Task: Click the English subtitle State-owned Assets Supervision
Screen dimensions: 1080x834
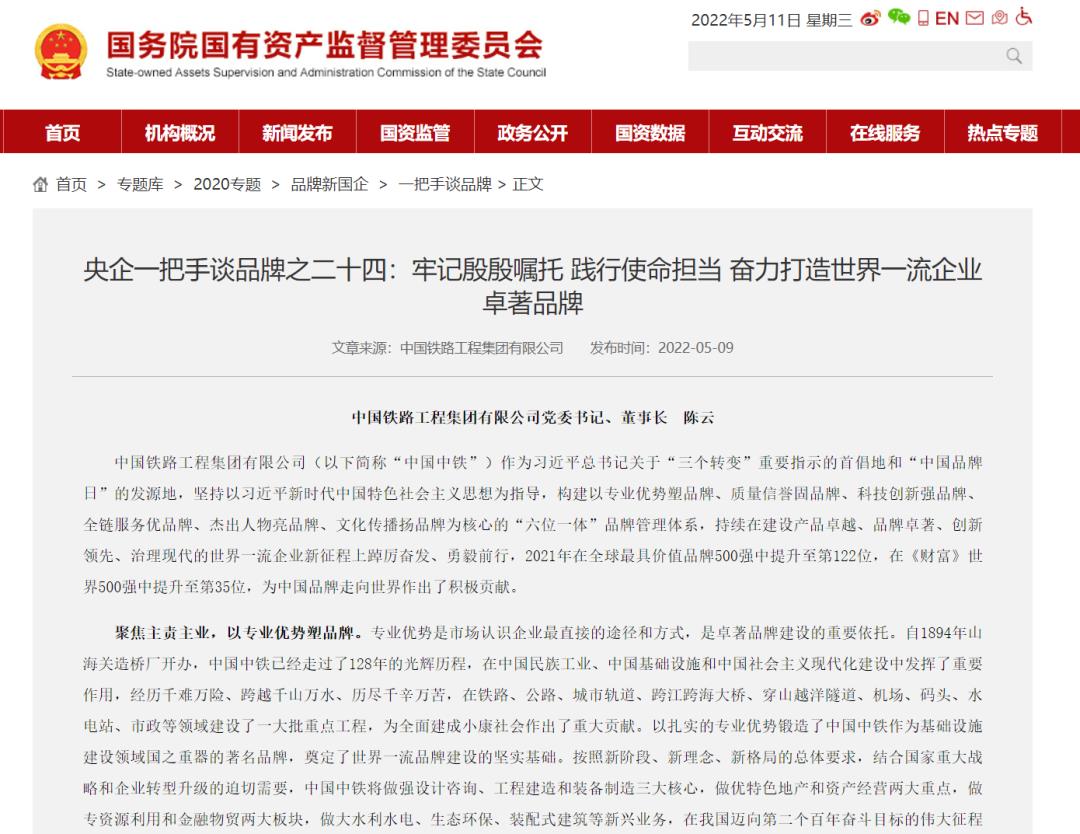Action: [326, 72]
